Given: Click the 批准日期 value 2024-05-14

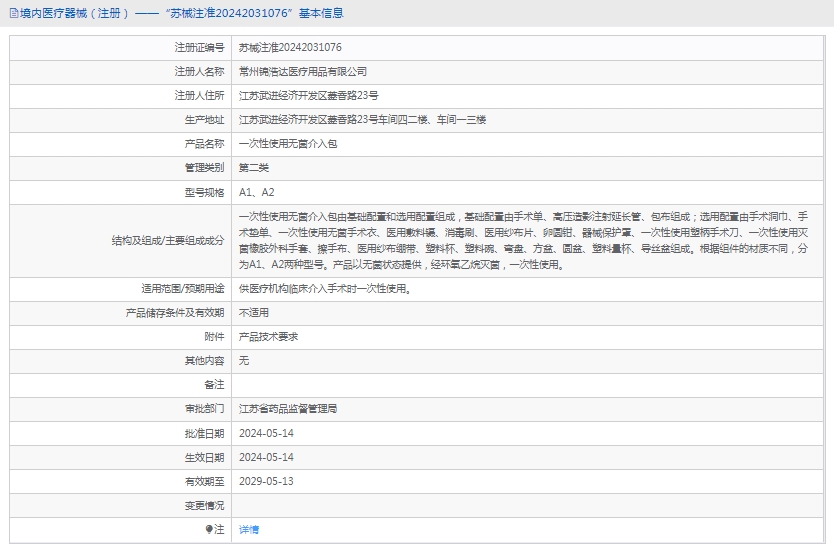Looking at the screenshot, I should tap(266, 432).
